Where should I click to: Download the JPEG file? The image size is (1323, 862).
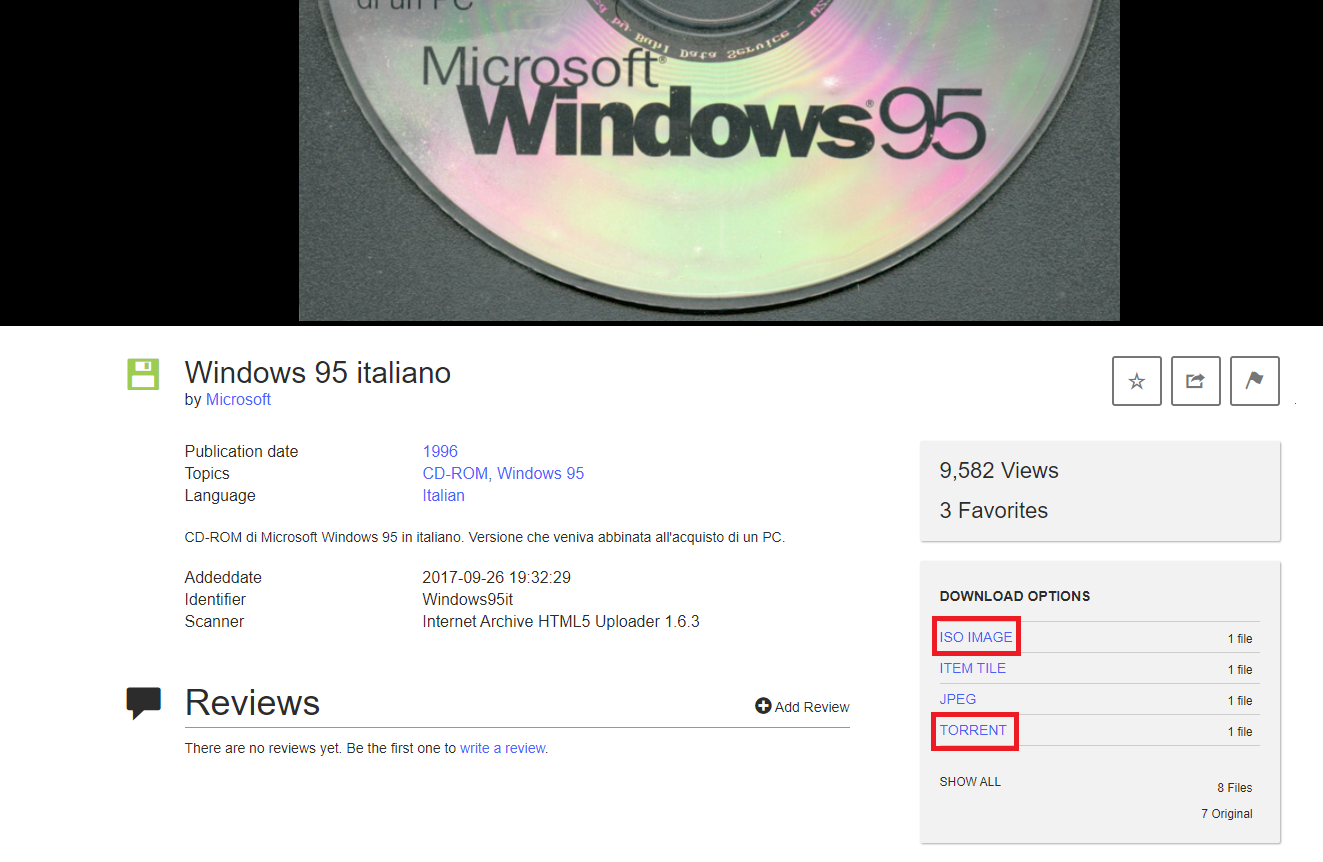(x=958, y=699)
